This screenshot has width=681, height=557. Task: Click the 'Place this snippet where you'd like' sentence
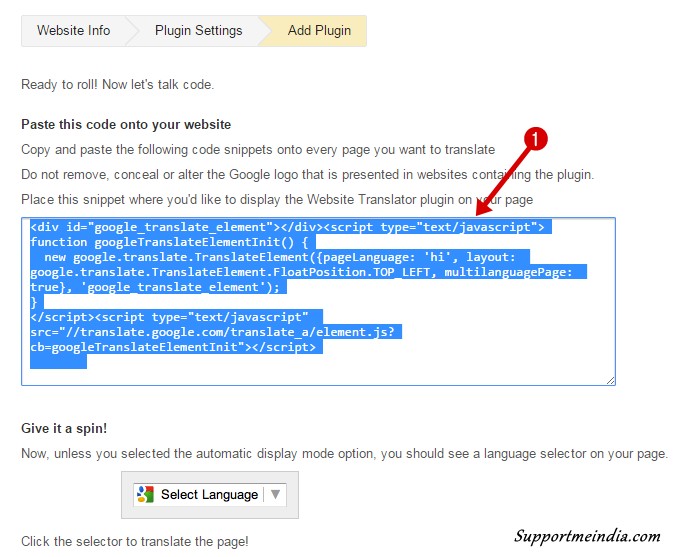[x=277, y=199]
